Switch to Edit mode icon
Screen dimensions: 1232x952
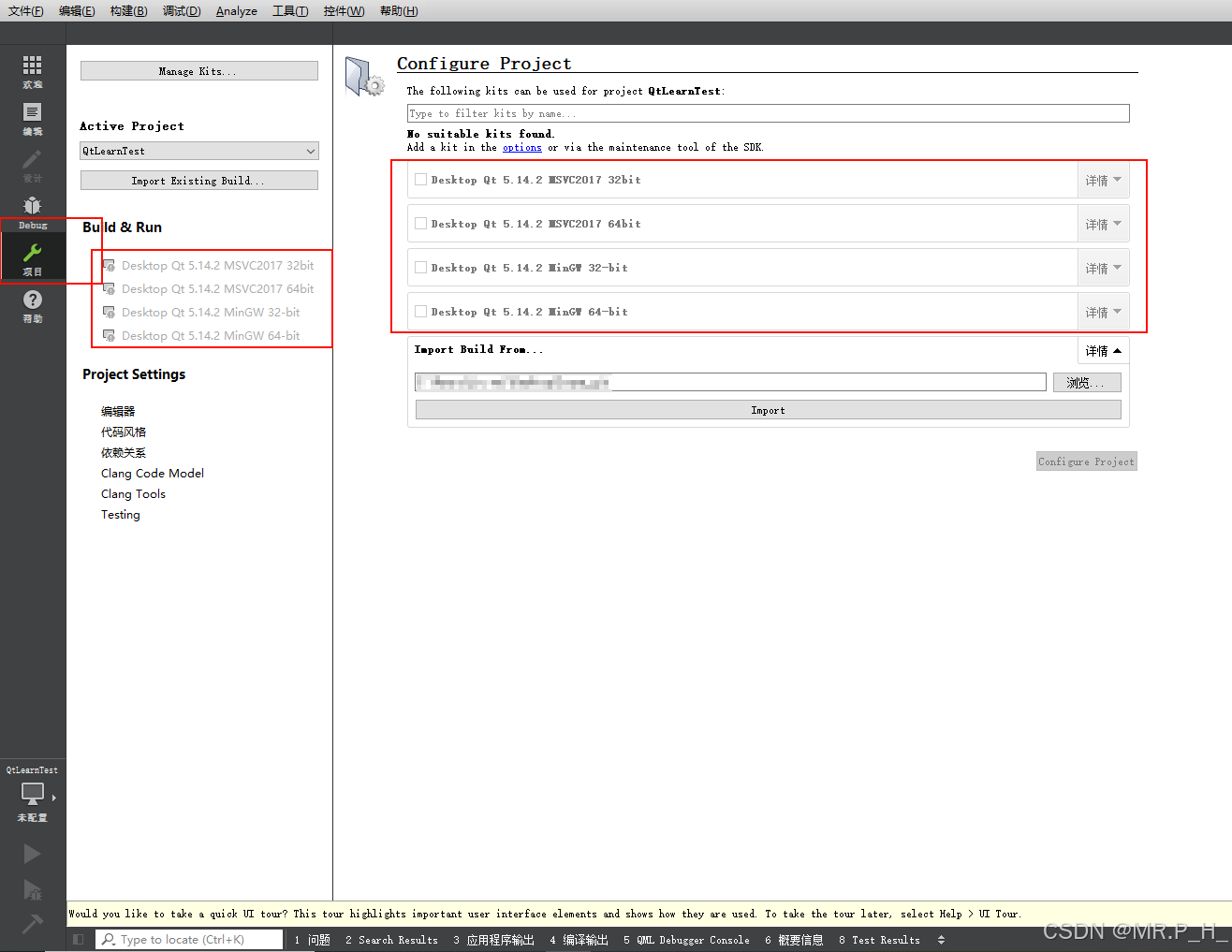33,111
